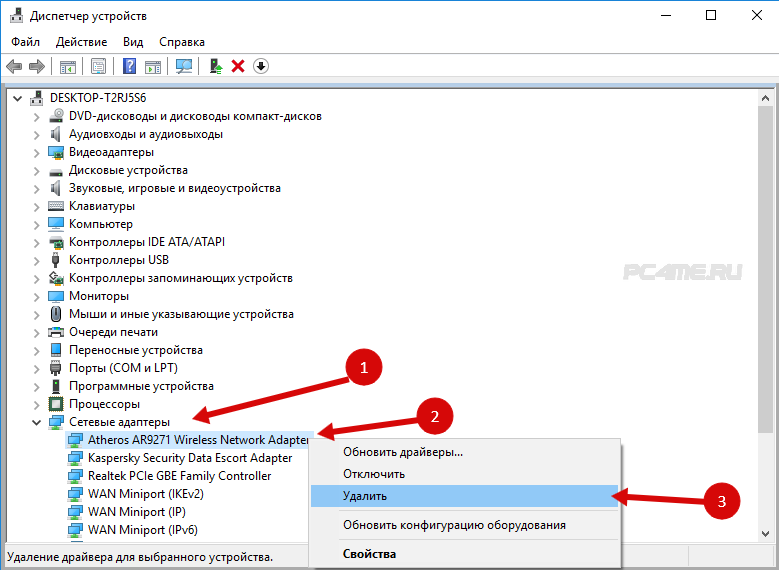779x570 pixels.
Task: Toggle the console tree toolbar icon
Action: pos(68,66)
